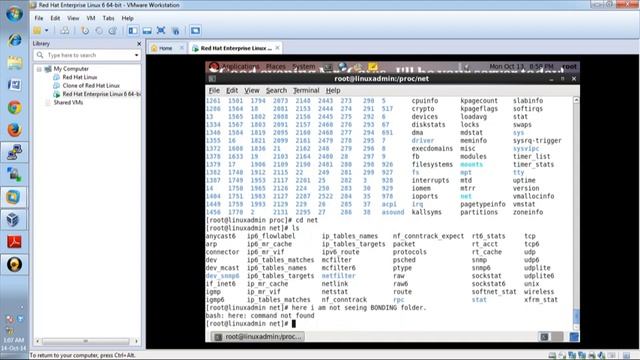640x360 pixels.
Task: Toggle the Library sidebar view icon
Action: [133, 31]
